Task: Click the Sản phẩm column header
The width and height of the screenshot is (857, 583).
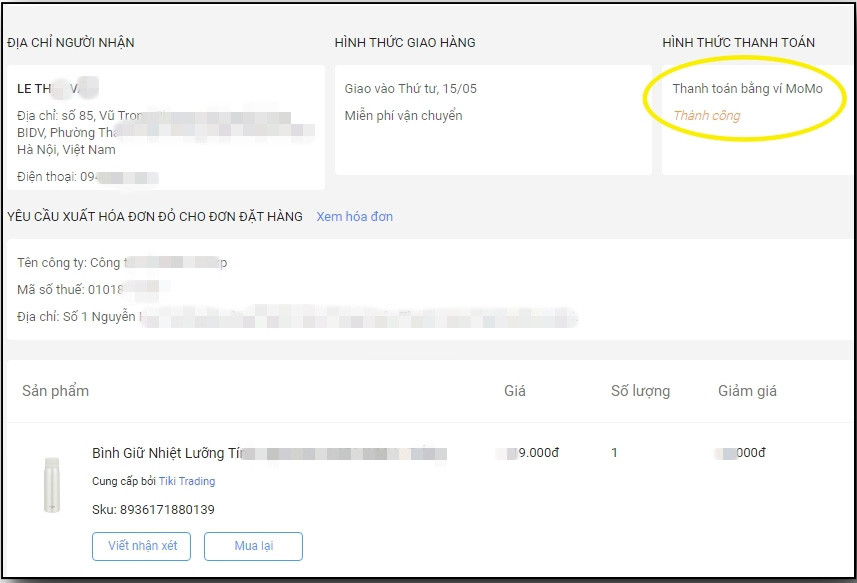Action: (53, 390)
